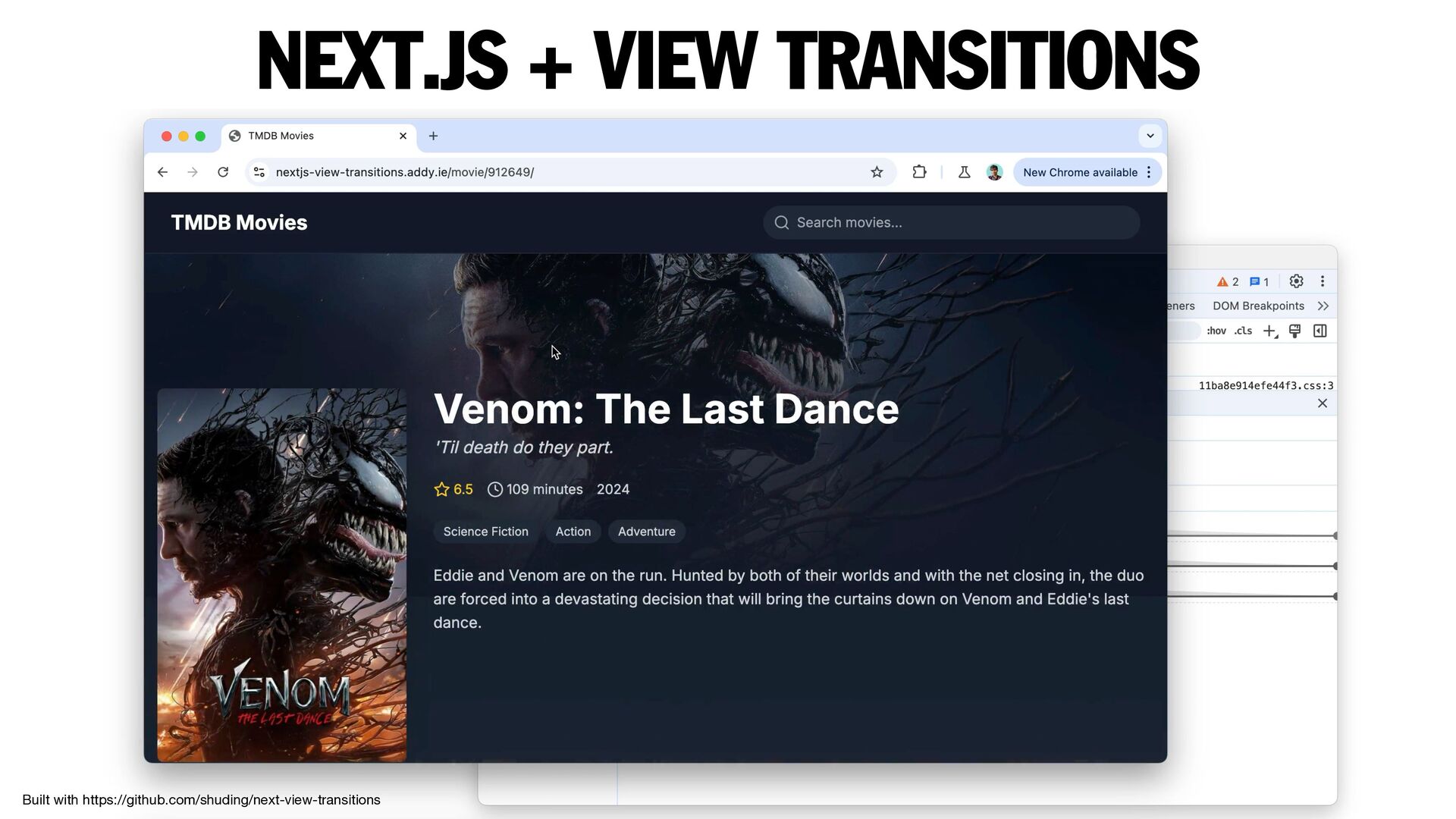This screenshot has width=1456, height=819.
Task: Open Chrome three-dot menu
Action: pyautogui.click(x=1149, y=172)
